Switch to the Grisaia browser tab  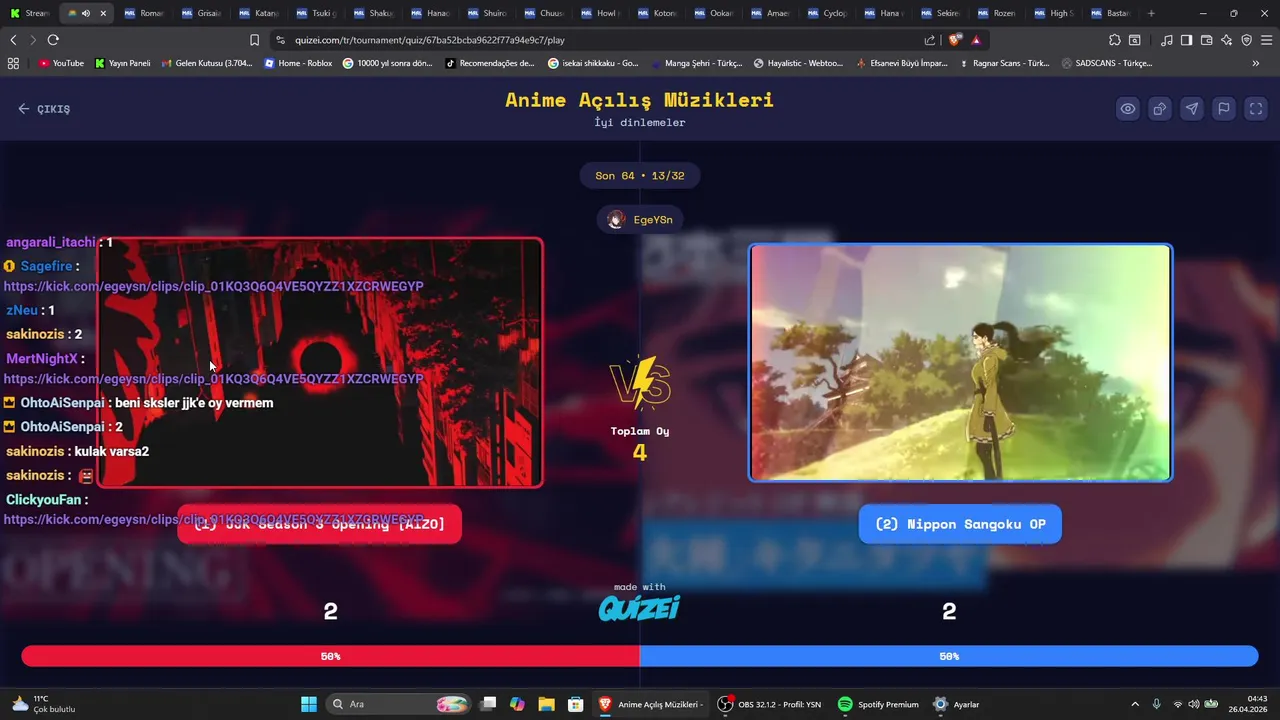203,13
